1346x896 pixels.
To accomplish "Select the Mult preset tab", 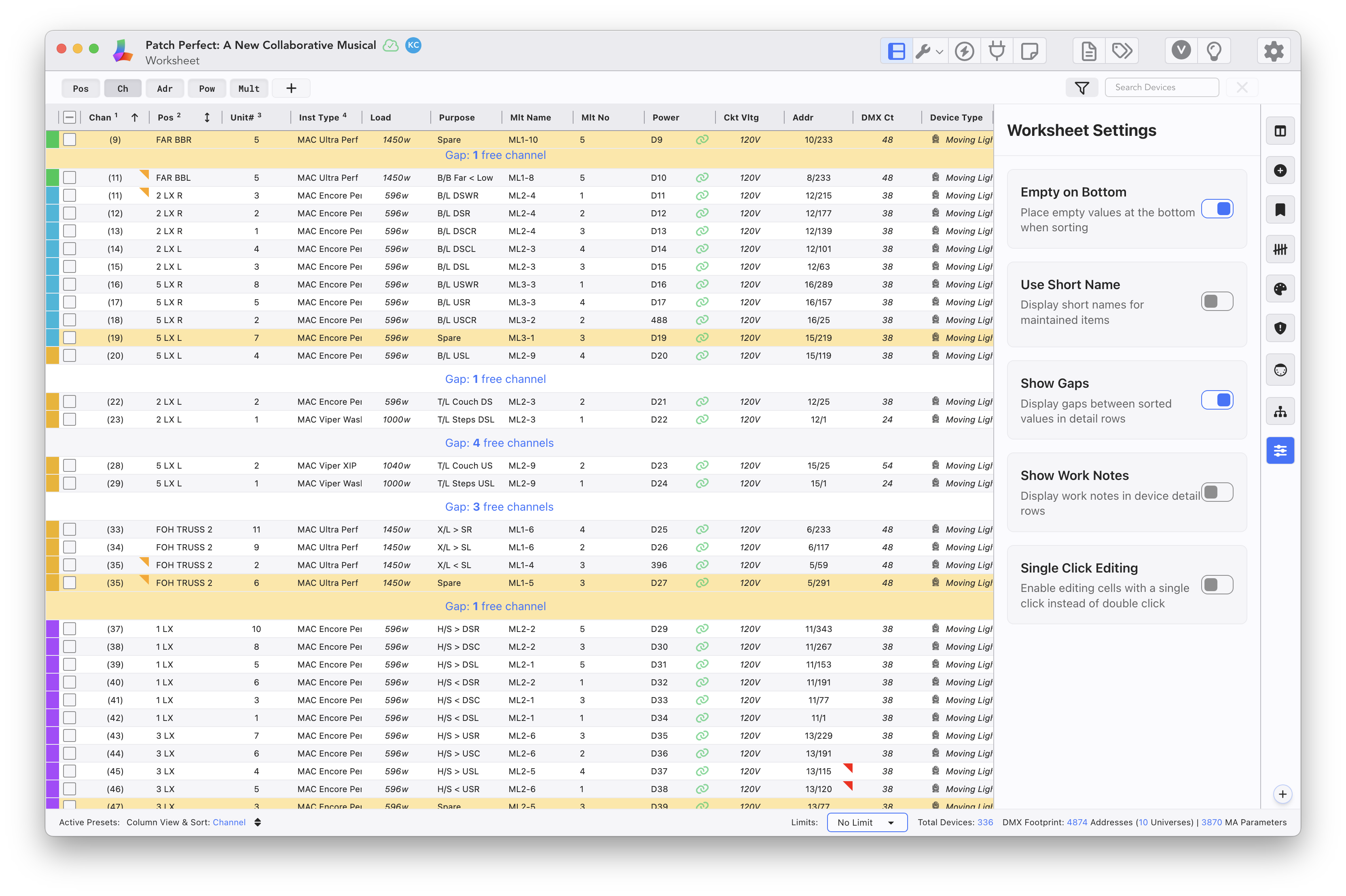I will point(249,89).
